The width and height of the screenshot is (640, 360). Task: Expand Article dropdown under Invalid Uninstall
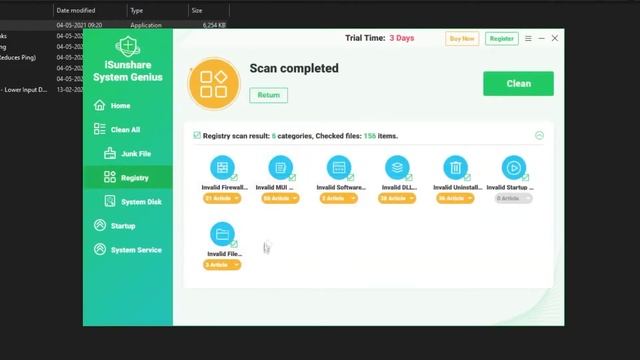[x=456, y=198]
